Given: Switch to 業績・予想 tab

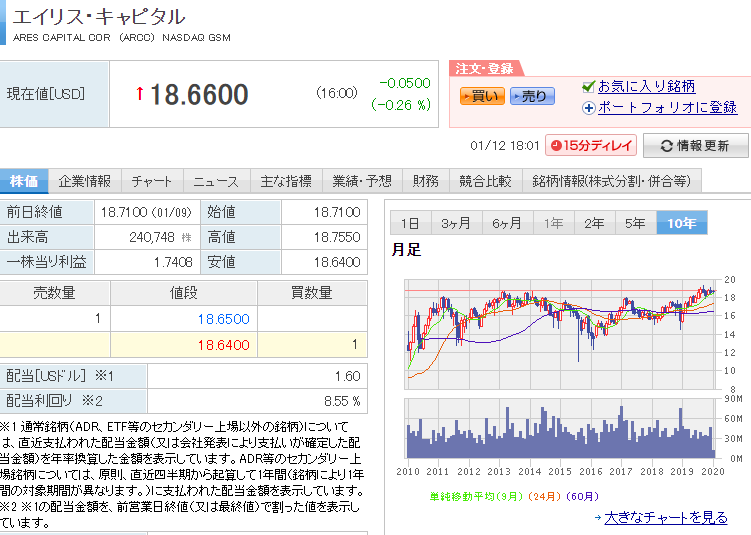Looking at the screenshot, I should tap(362, 181).
